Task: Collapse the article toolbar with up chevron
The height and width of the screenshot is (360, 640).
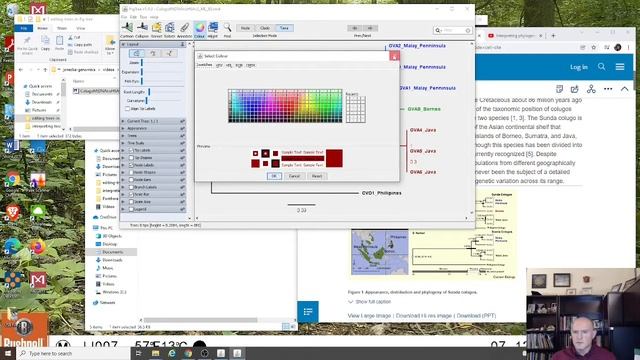Action: pyautogui.click(x=624, y=89)
